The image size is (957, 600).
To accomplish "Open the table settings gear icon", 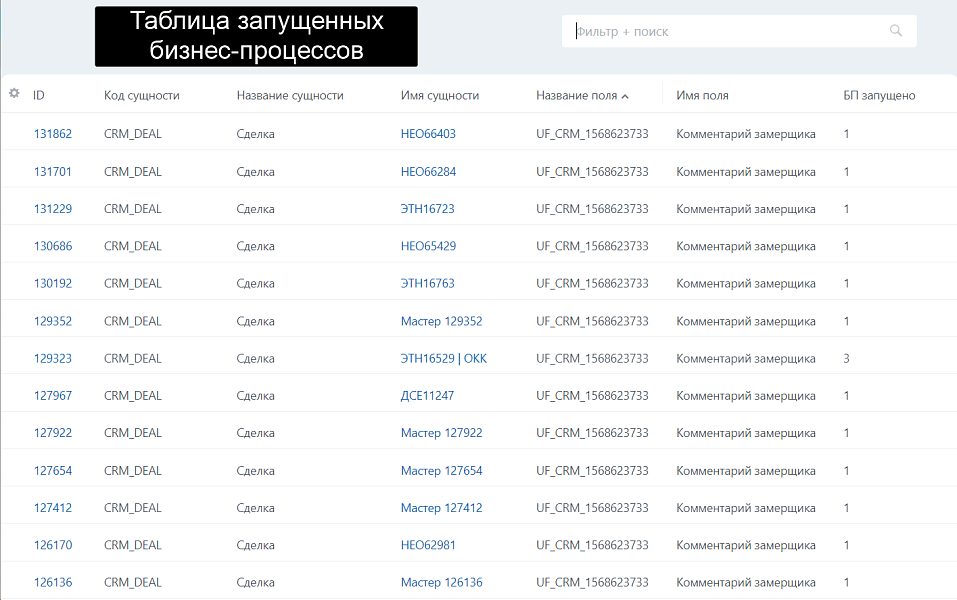I will pyautogui.click(x=14, y=94).
